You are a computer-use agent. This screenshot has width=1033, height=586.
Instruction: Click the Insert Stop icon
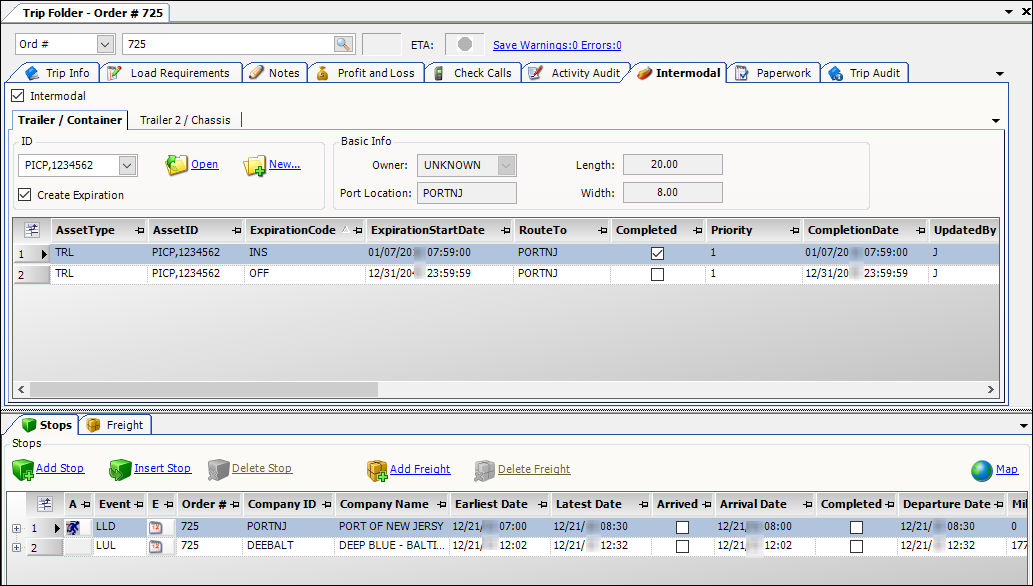[120, 469]
